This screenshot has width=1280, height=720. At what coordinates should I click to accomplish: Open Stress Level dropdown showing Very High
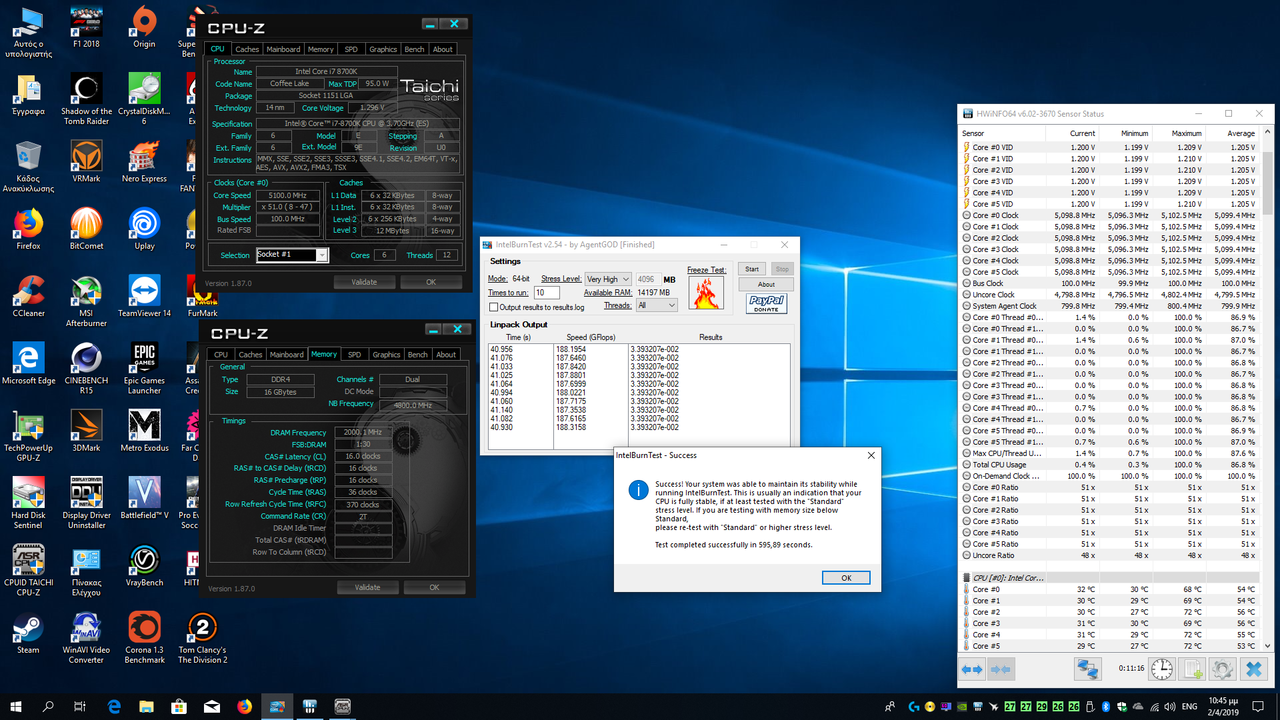tap(609, 279)
